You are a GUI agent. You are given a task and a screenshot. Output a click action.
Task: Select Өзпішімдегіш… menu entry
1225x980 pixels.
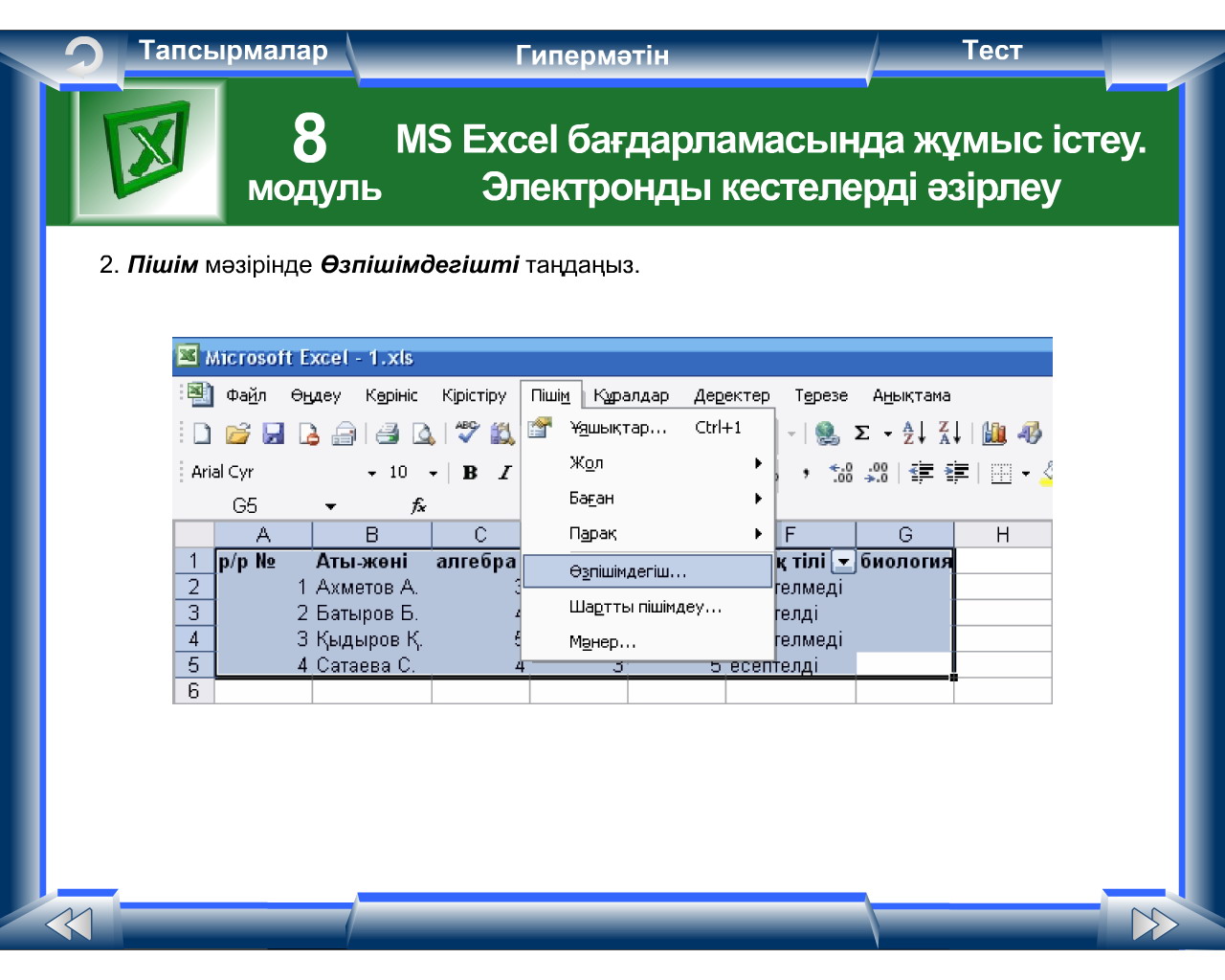point(648,571)
